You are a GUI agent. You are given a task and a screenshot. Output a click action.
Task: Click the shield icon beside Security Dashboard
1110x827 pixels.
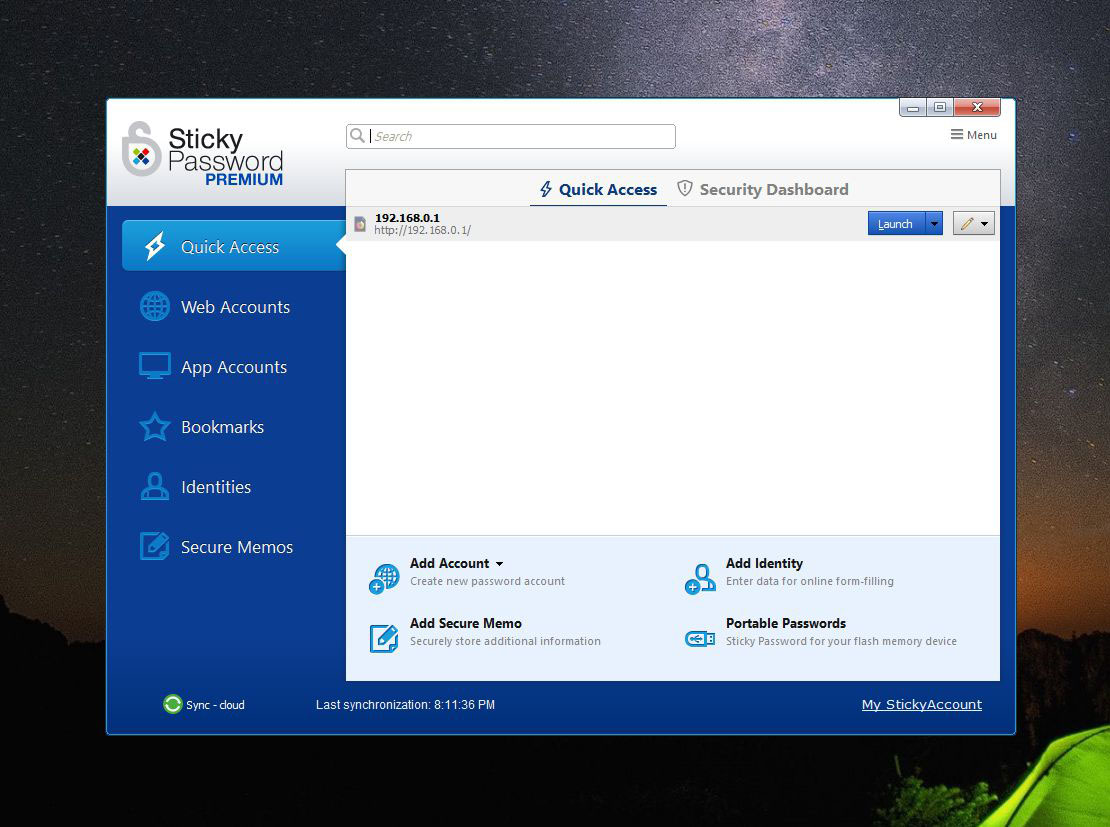point(685,188)
